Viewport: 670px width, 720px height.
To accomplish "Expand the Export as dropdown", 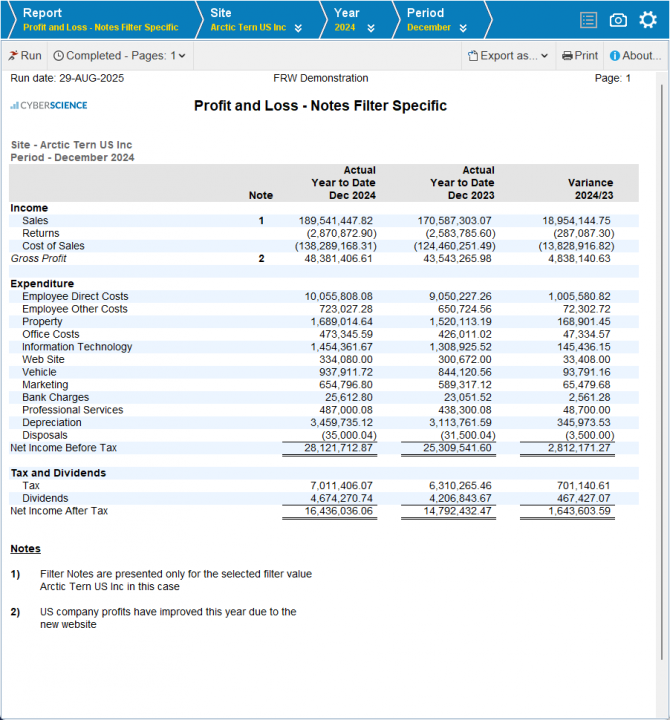I will click(x=509, y=56).
